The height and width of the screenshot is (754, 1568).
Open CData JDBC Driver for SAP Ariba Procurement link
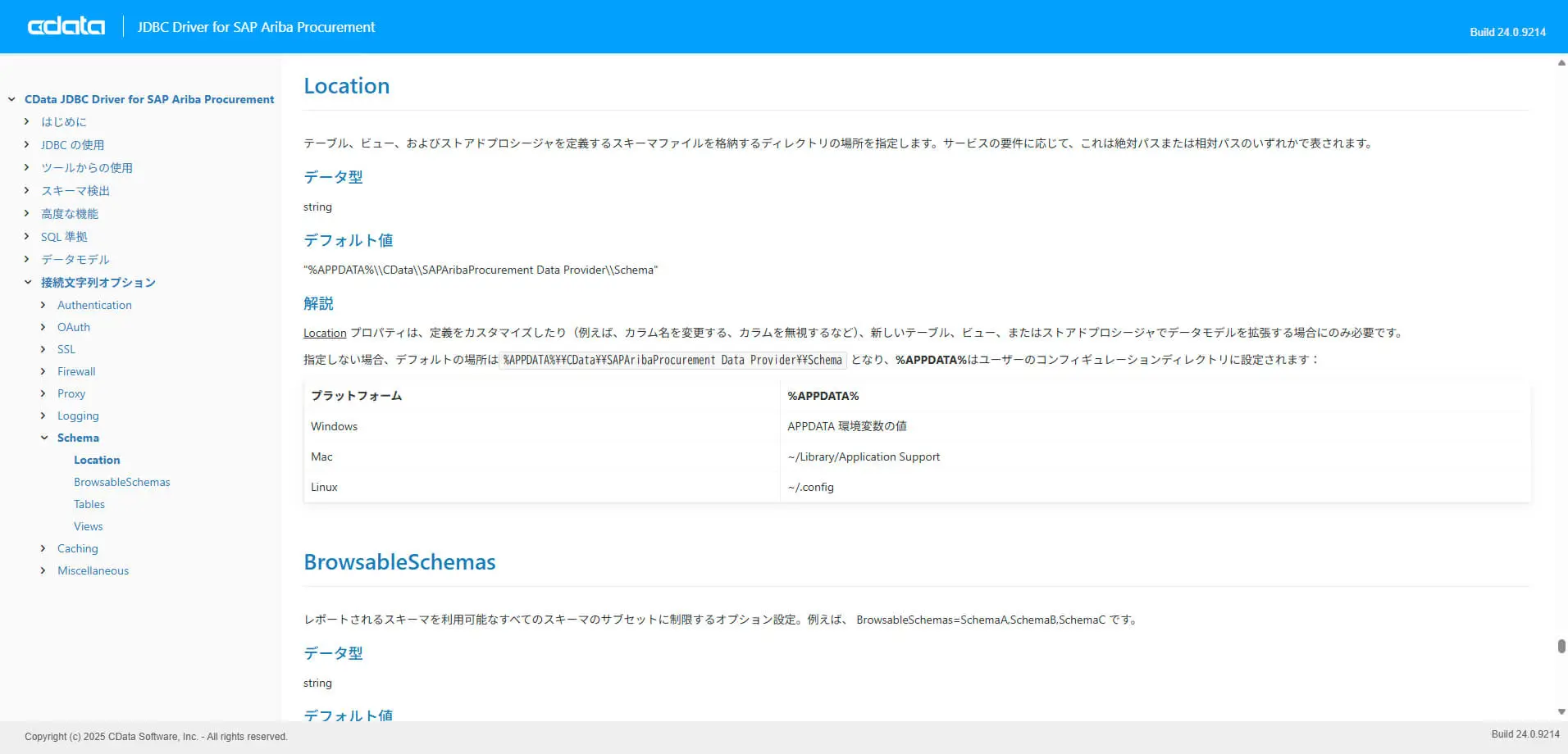(149, 99)
